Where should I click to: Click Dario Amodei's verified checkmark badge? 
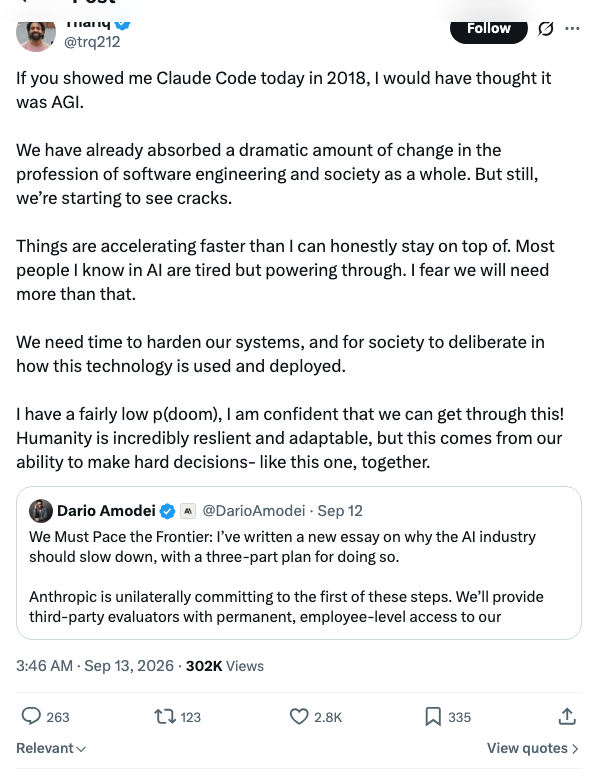tap(168, 511)
